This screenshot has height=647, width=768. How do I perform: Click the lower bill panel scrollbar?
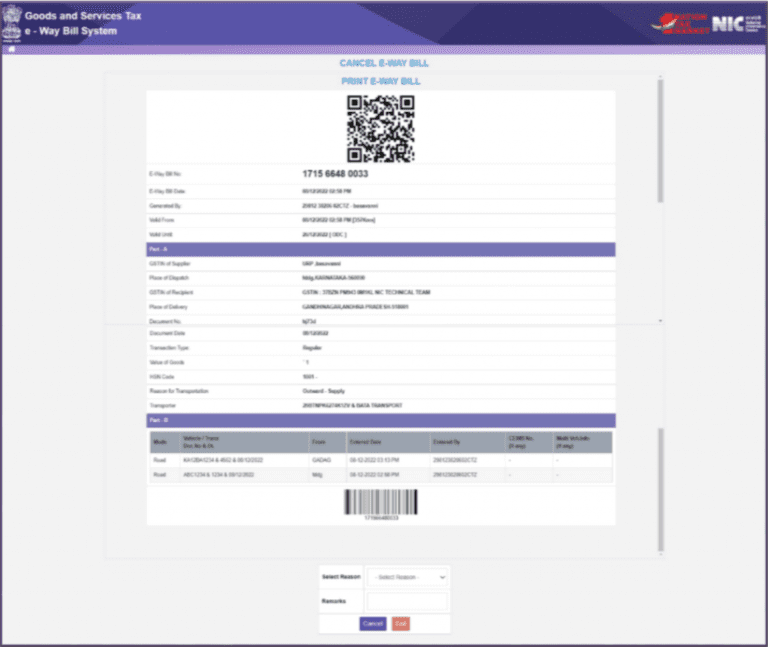[x=660, y=490]
